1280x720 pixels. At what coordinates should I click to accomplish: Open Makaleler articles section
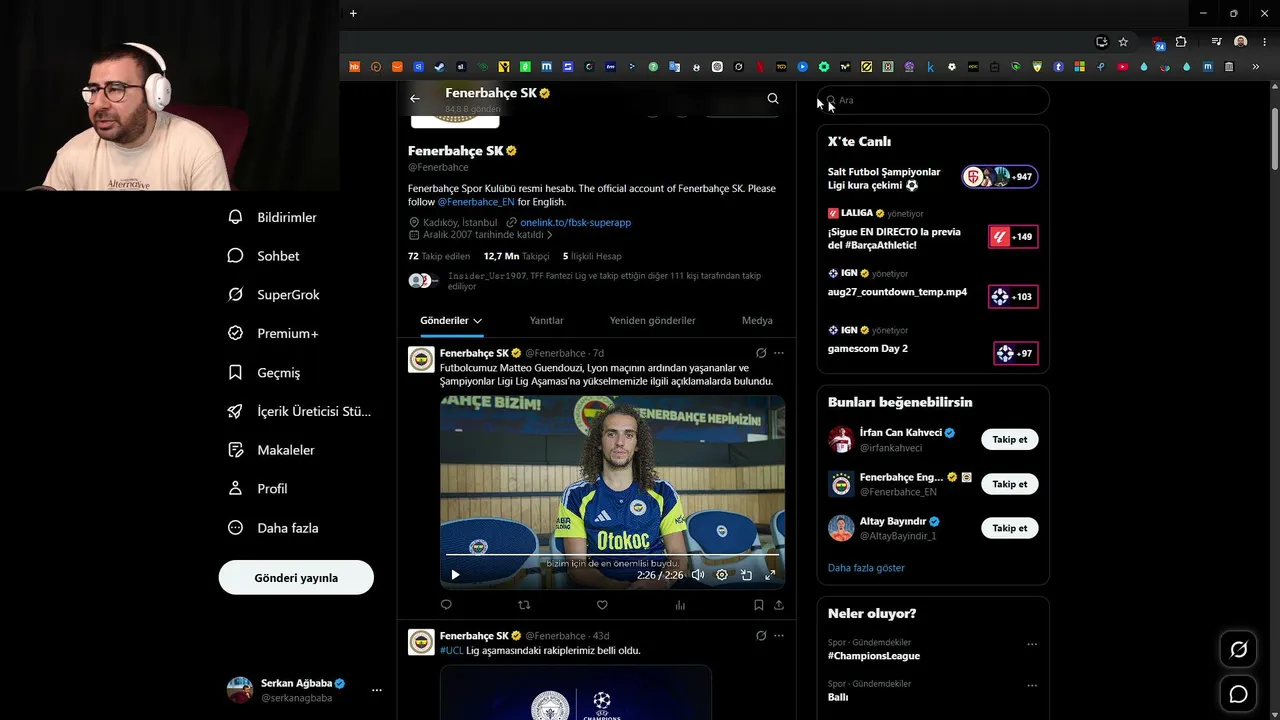tap(271, 450)
